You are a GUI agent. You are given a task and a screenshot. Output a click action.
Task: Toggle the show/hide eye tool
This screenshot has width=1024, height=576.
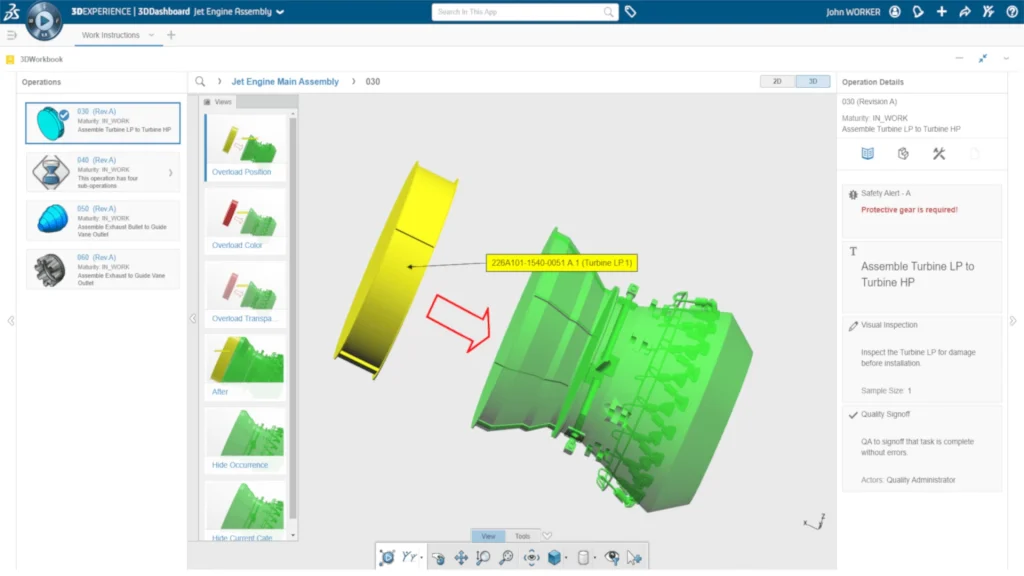click(611, 558)
